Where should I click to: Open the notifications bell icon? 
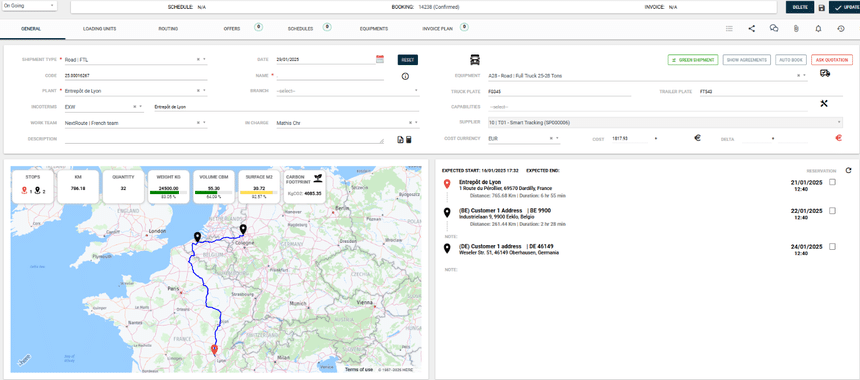pos(818,29)
